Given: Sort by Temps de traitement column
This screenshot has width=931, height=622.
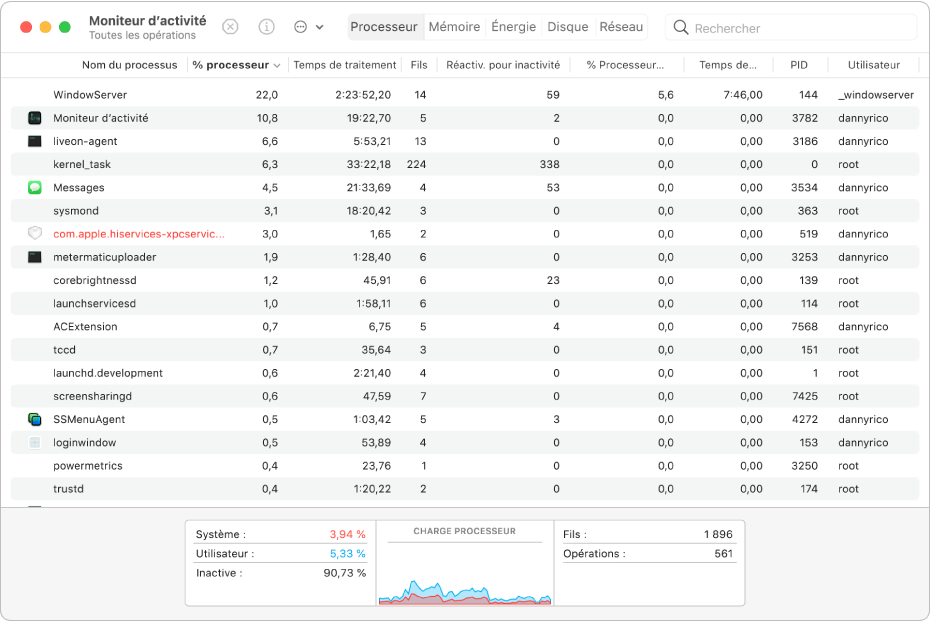Looking at the screenshot, I should (344, 65).
